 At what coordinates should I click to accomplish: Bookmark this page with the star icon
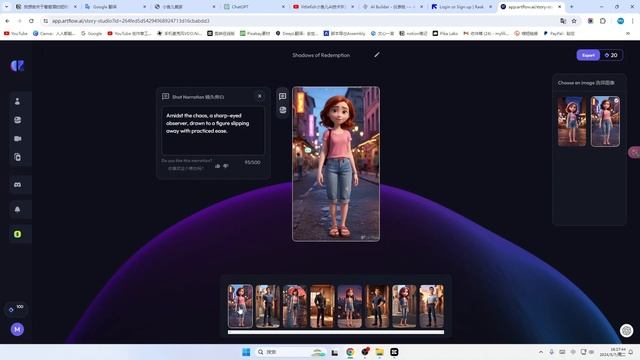pyautogui.click(x=574, y=21)
